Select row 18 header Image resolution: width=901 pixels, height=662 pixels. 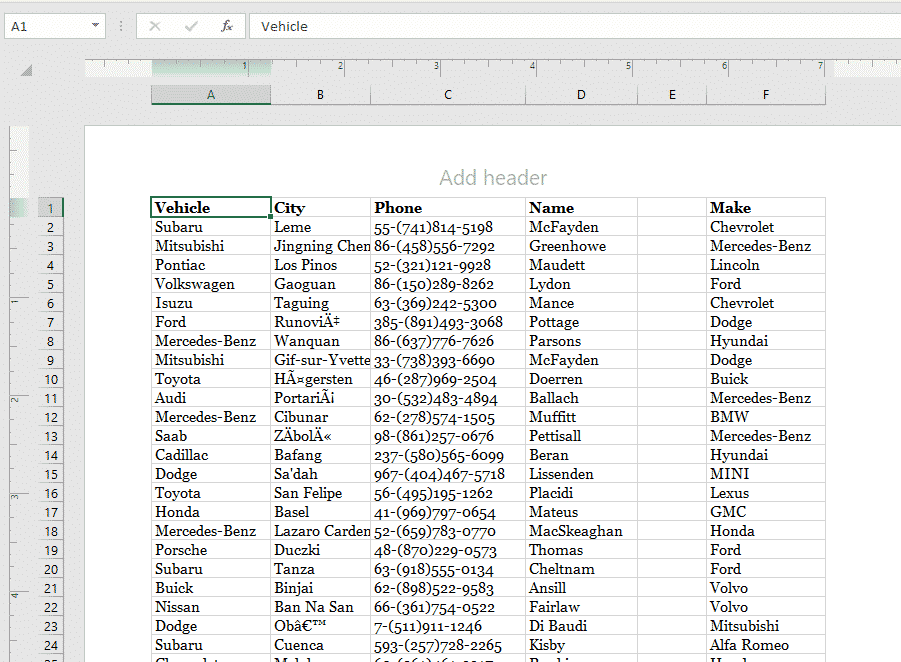click(x=51, y=532)
